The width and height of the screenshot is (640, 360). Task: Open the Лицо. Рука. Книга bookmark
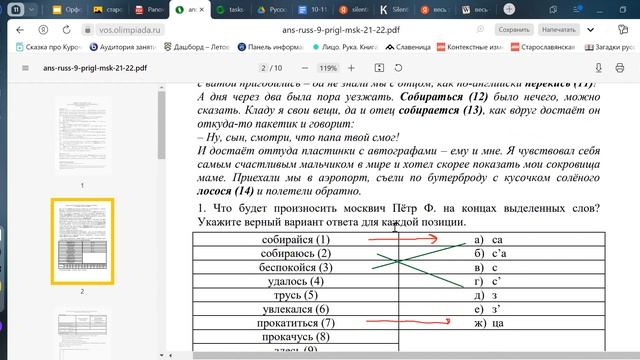click(345, 47)
